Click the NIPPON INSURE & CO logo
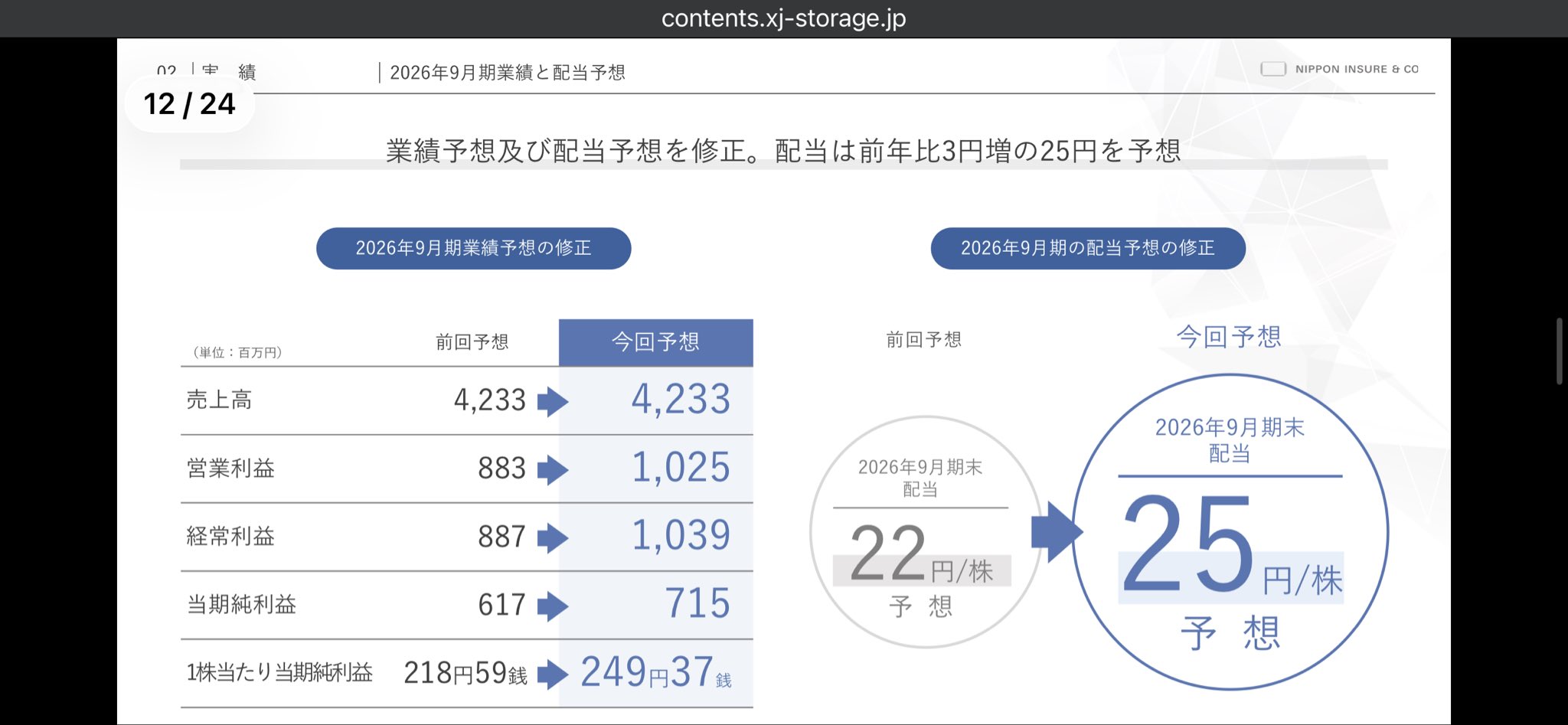This screenshot has width=1568, height=725. 1339,69
